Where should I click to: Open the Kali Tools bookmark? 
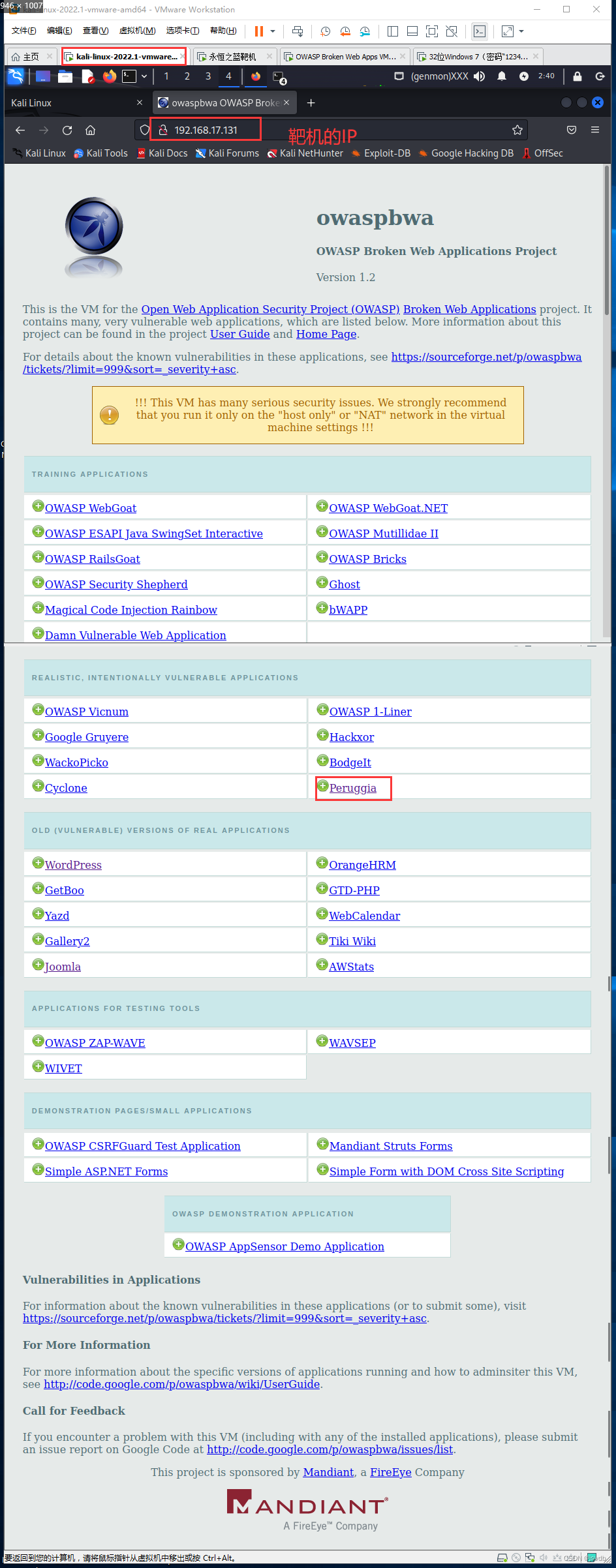click(100, 153)
